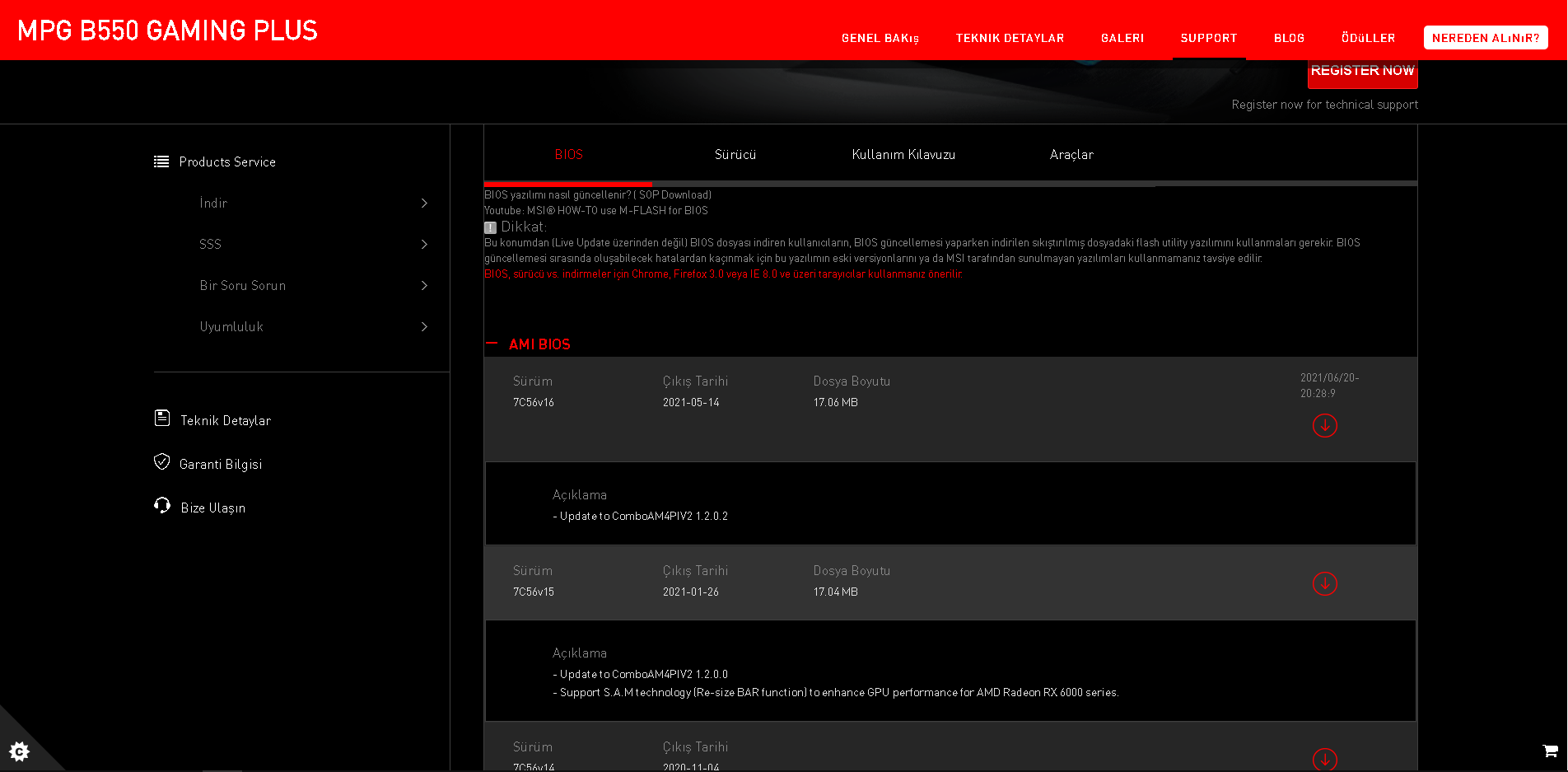Expand the Bir Soru Sorun item
1568x772 pixels.
tap(424, 285)
